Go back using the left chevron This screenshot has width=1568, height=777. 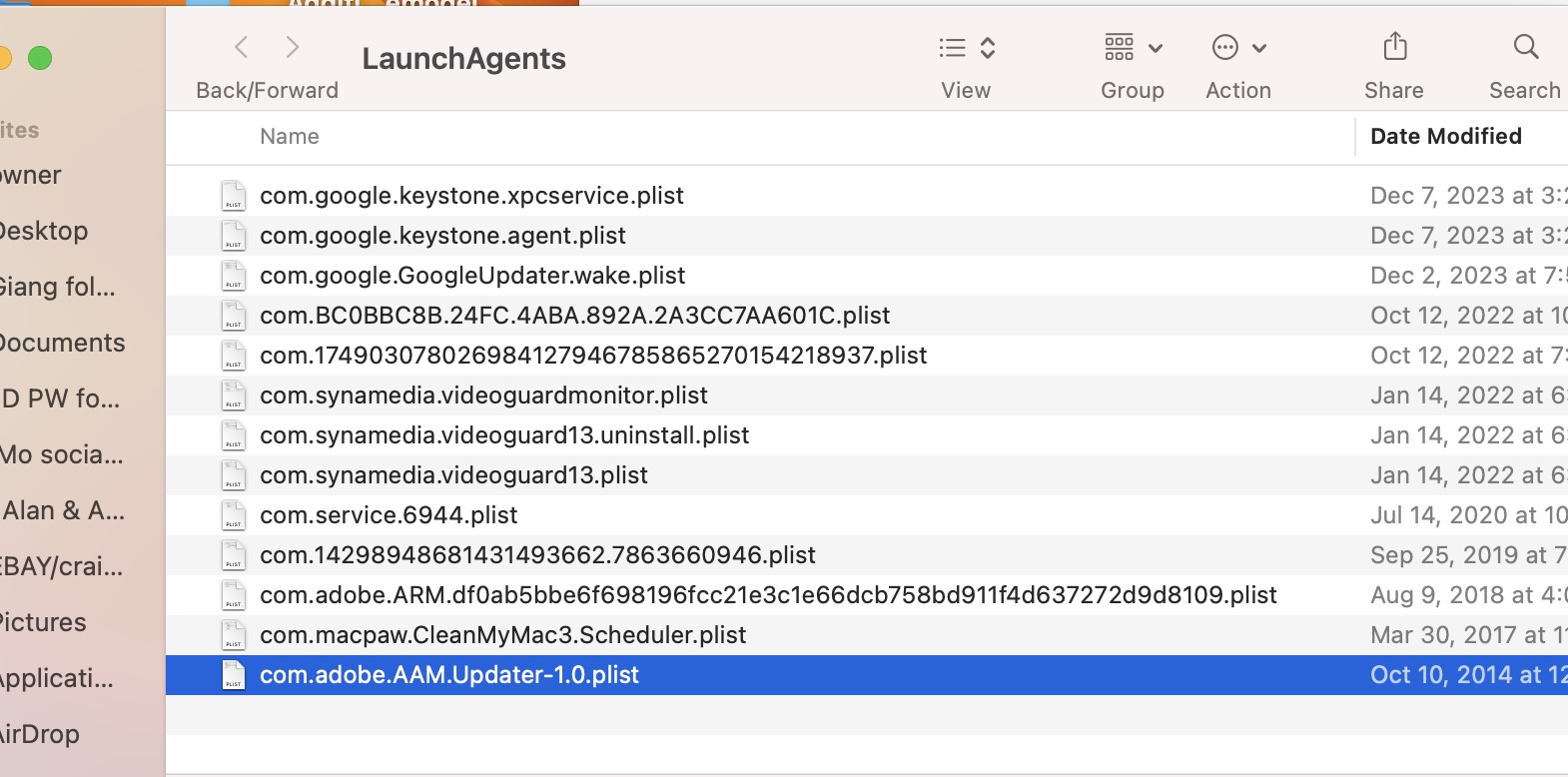(241, 47)
